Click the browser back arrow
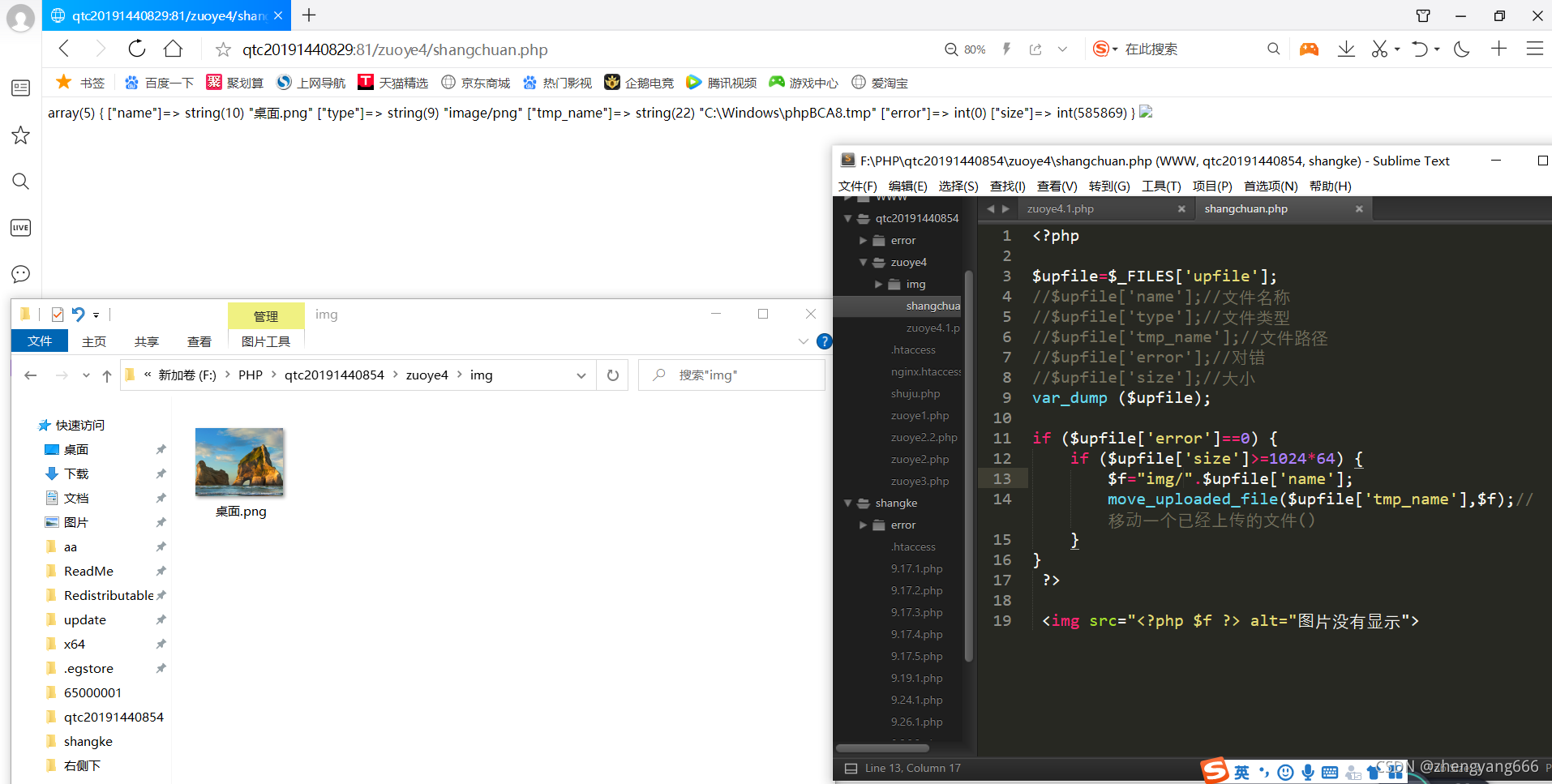The height and width of the screenshot is (784, 1552). tap(64, 49)
